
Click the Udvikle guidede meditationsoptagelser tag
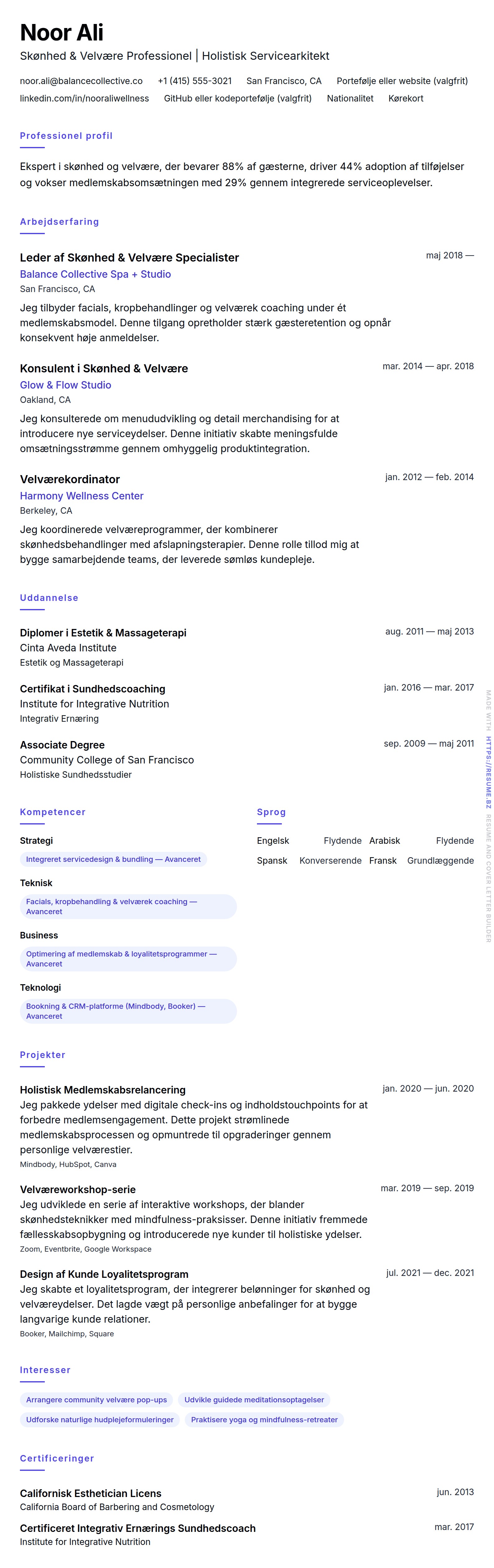254,1400
